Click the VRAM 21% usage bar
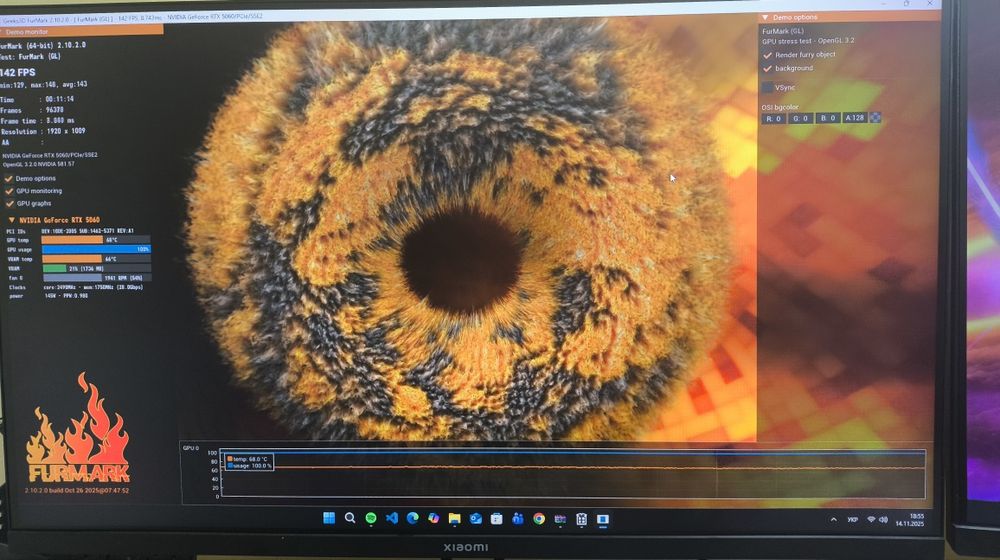The image size is (1000, 560). click(96, 269)
